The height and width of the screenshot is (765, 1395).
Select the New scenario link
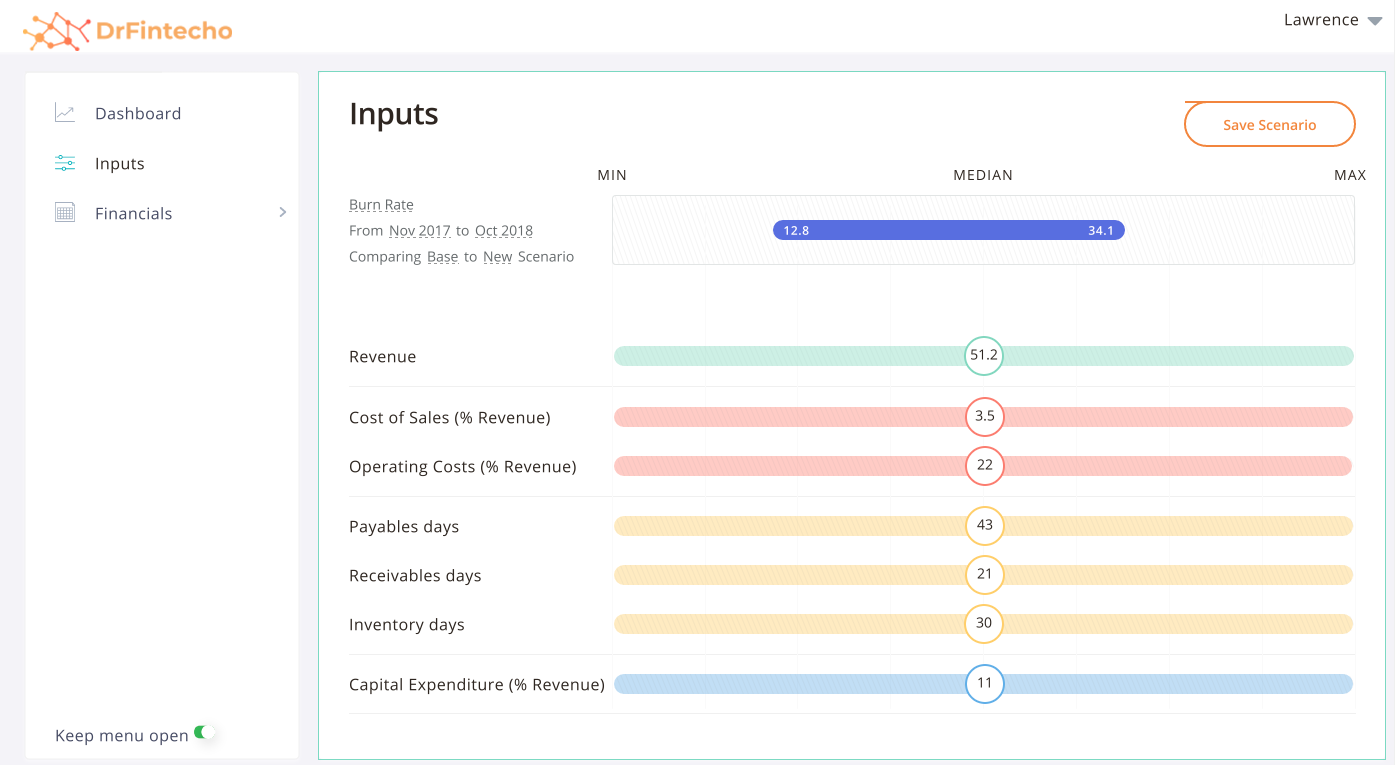[497, 256]
